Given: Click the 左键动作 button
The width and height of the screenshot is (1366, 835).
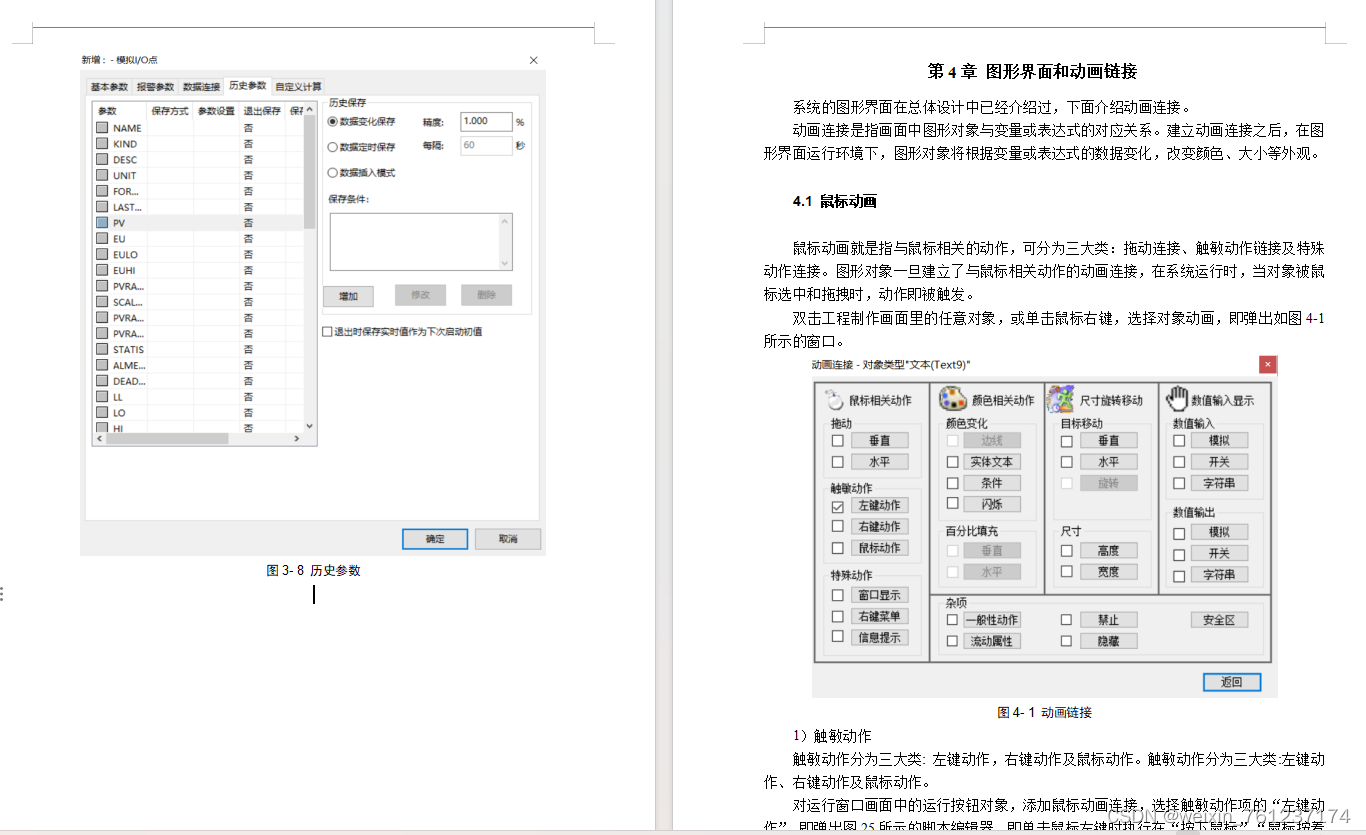Looking at the screenshot, I should pos(879,506).
